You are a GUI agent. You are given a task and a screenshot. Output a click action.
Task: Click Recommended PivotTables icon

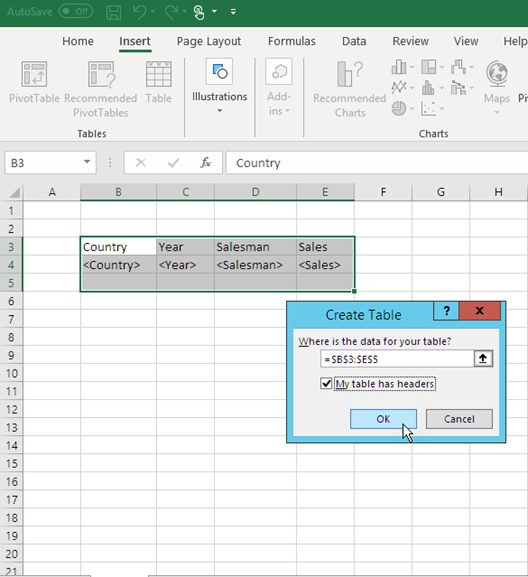[x=101, y=74]
